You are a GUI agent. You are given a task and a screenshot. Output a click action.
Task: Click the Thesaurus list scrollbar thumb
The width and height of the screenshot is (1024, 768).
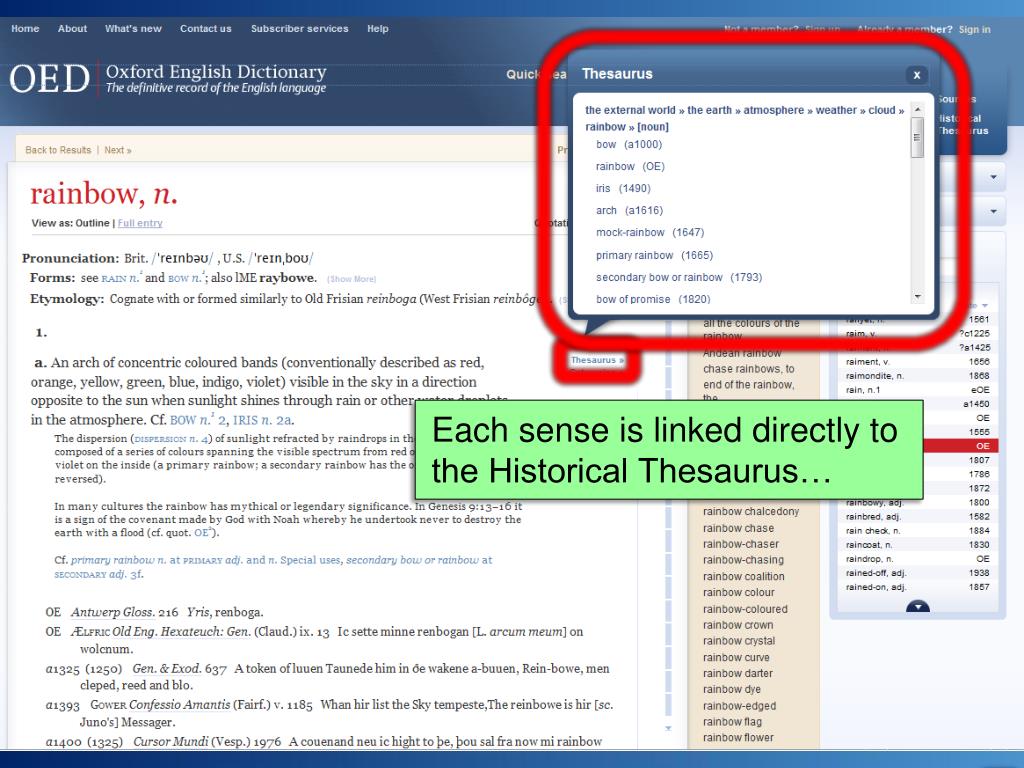918,137
